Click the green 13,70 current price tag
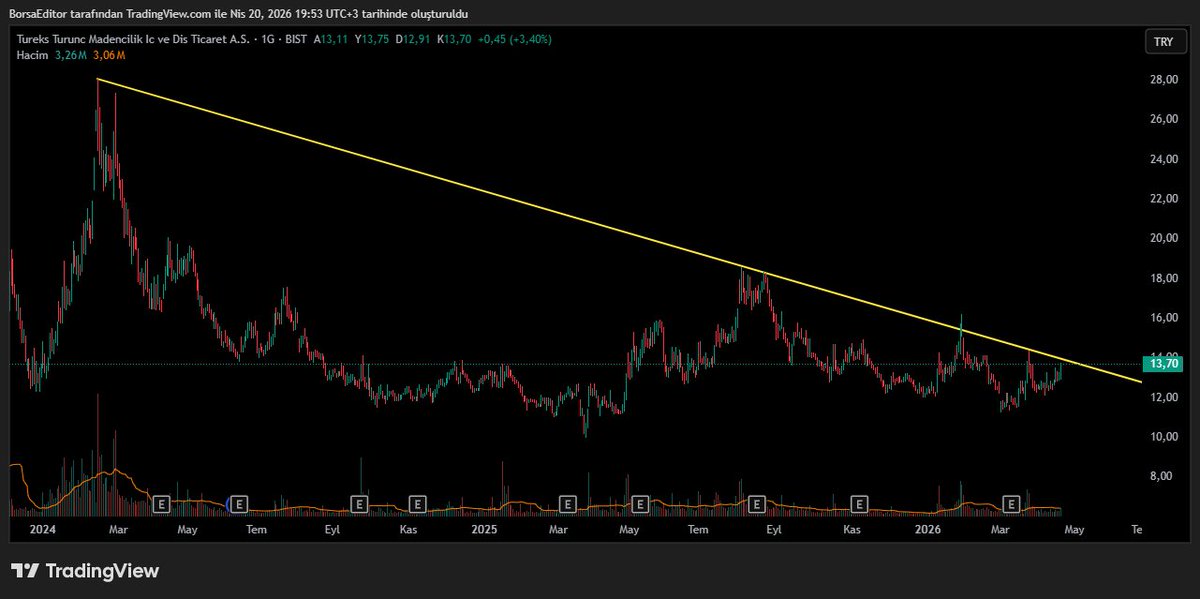The width and height of the screenshot is (1200, 599). 1161,365
